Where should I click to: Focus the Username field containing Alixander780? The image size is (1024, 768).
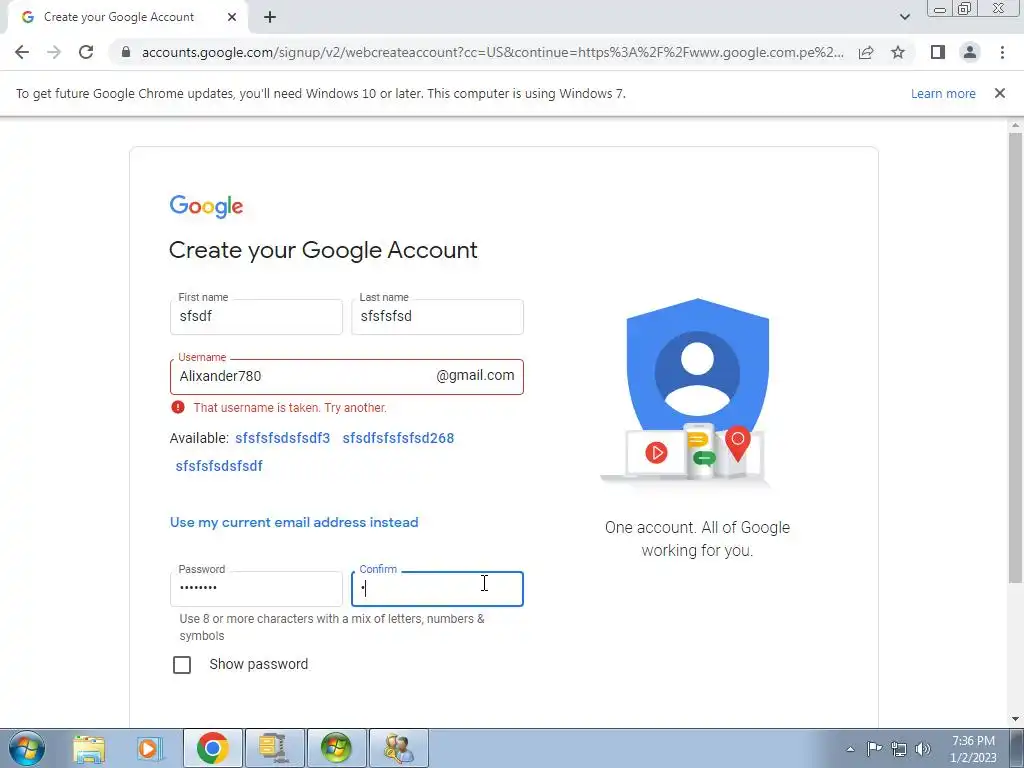[346, 377]
